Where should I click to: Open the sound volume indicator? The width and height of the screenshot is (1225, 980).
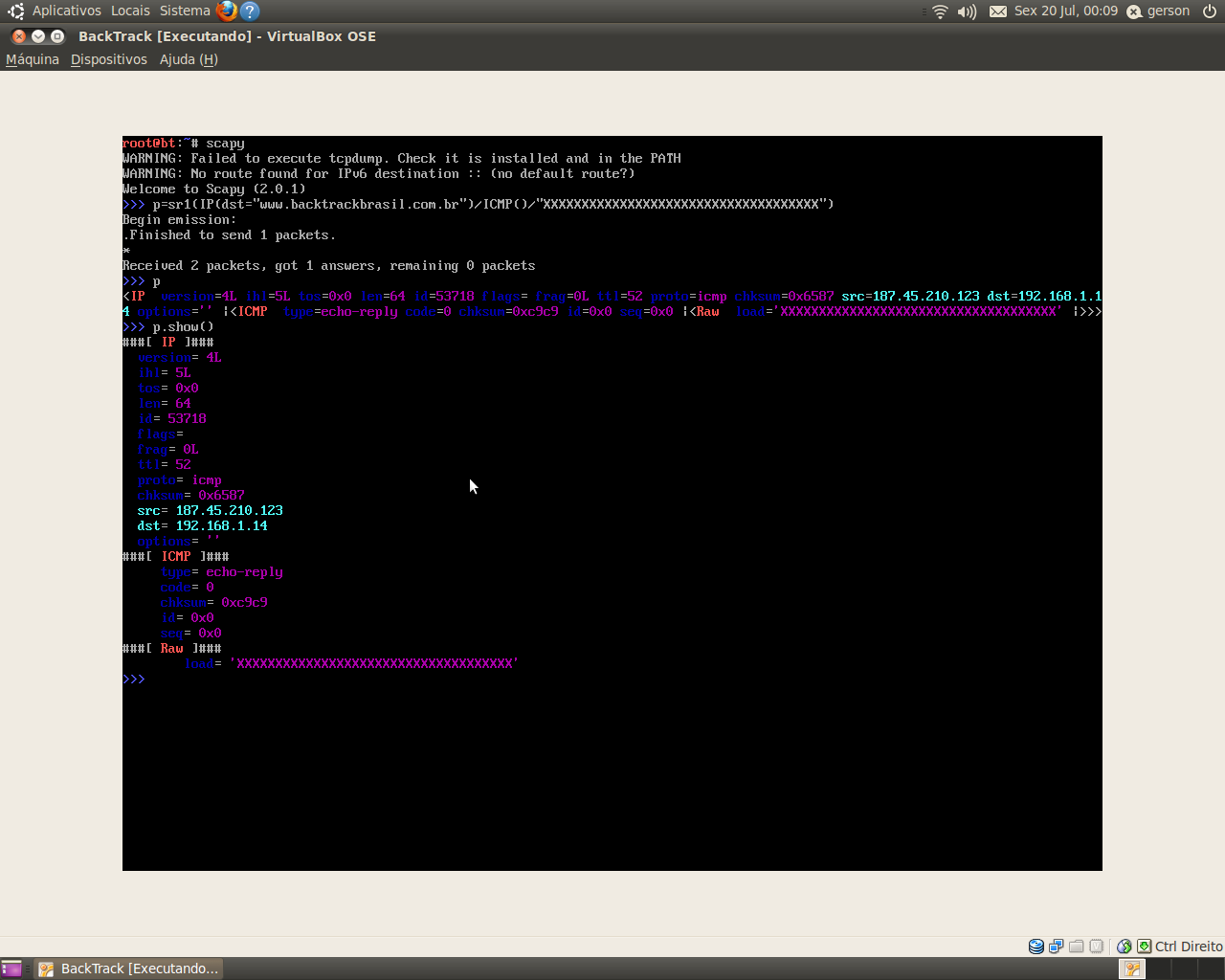(x=968, y=11)
